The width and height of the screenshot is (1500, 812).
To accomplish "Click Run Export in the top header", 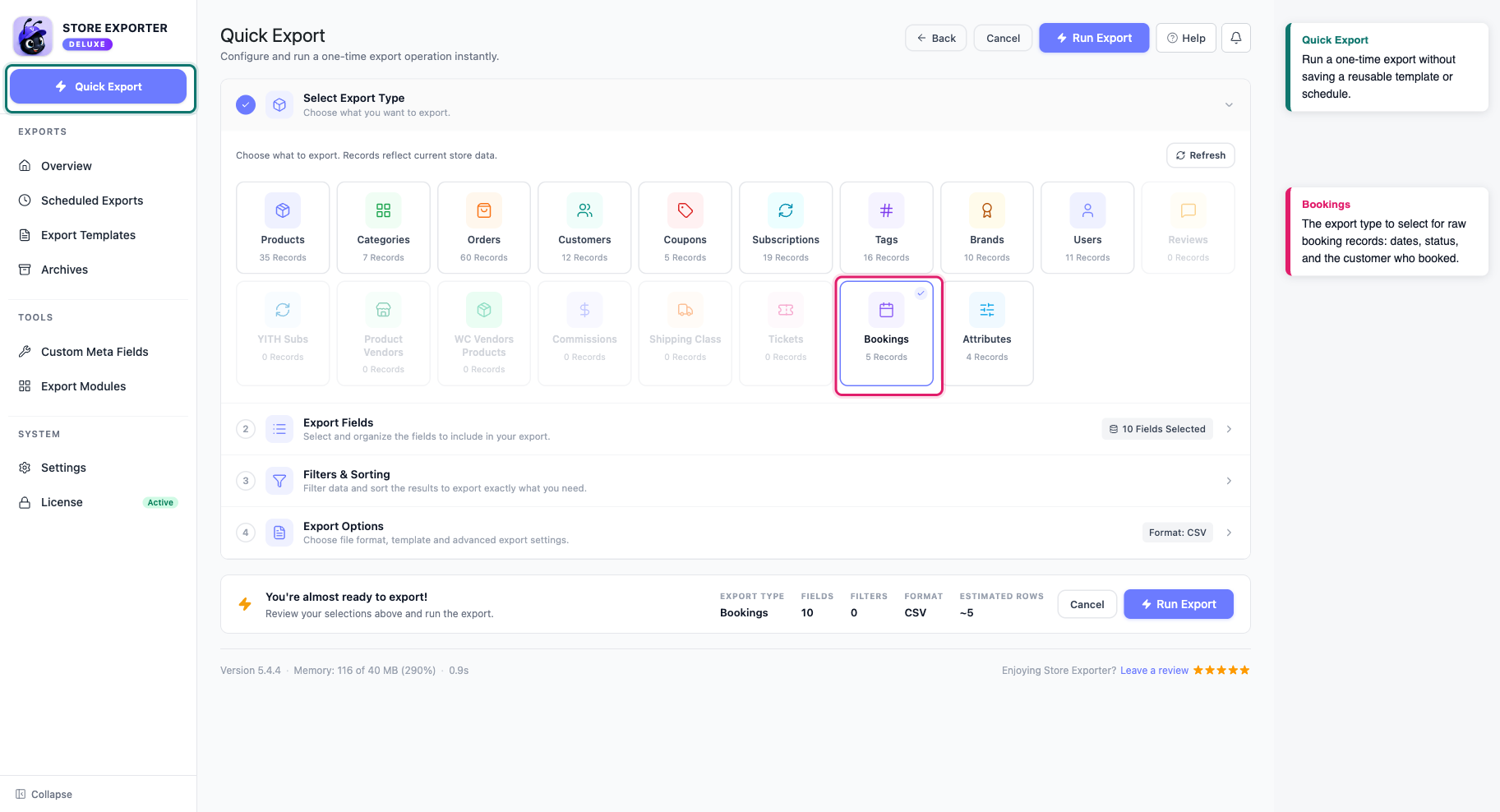I will coord(1094,38).
